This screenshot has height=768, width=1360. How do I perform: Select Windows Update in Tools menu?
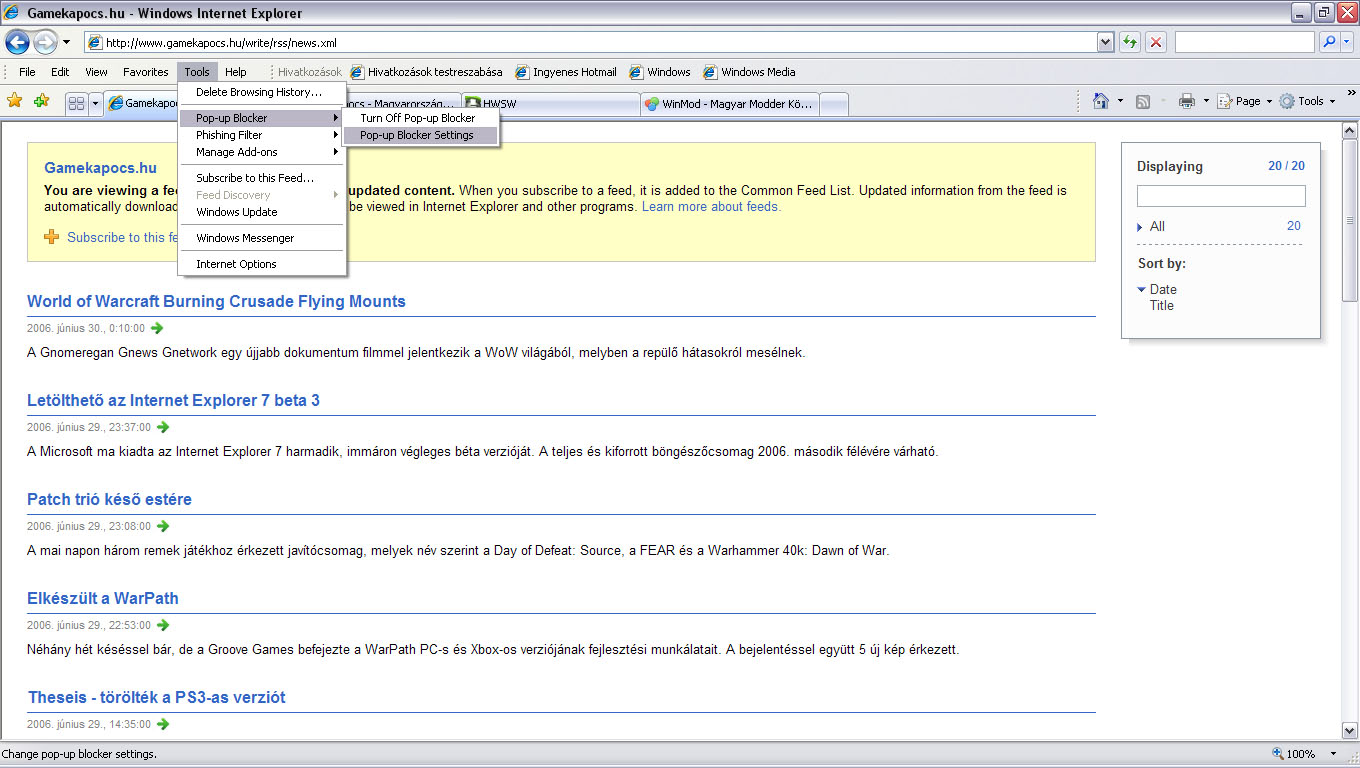pos(262,212)
